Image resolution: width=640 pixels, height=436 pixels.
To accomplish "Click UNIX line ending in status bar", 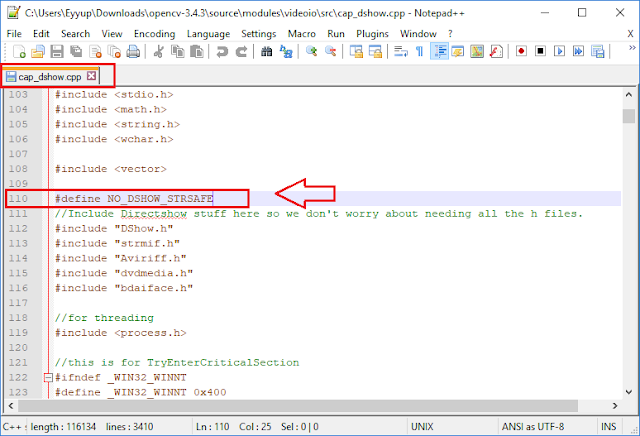I will point(422,427).
